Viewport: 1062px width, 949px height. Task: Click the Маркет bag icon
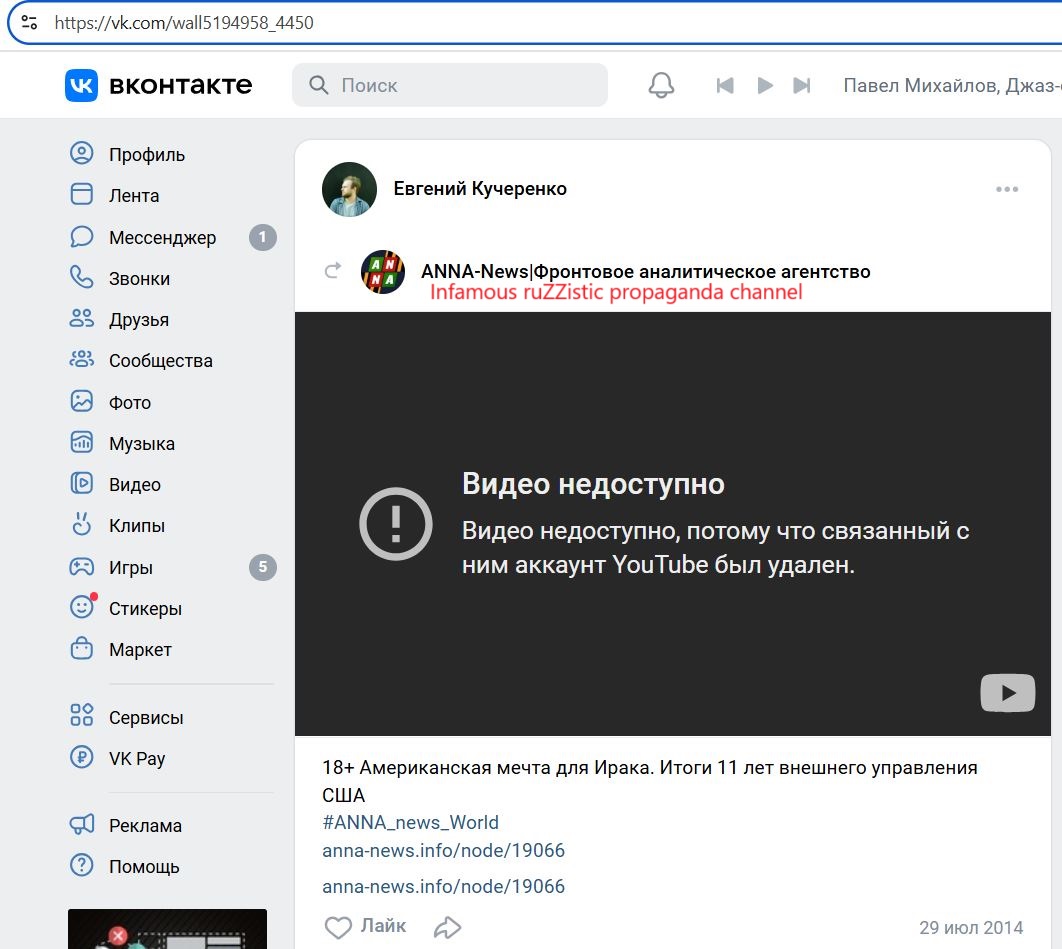click(x=82, y=648)
